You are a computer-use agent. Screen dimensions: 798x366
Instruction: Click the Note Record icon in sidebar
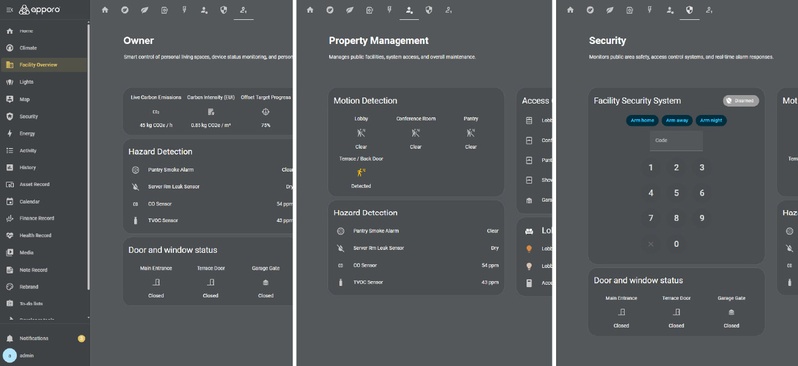point(9,270)
